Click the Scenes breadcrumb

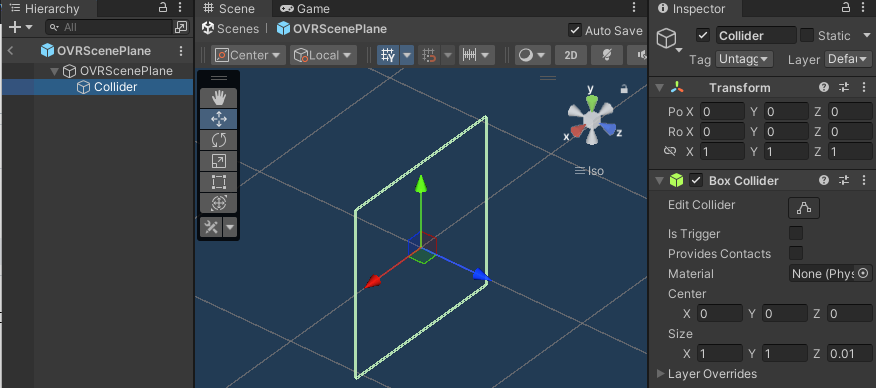click(x=231, y=29)
